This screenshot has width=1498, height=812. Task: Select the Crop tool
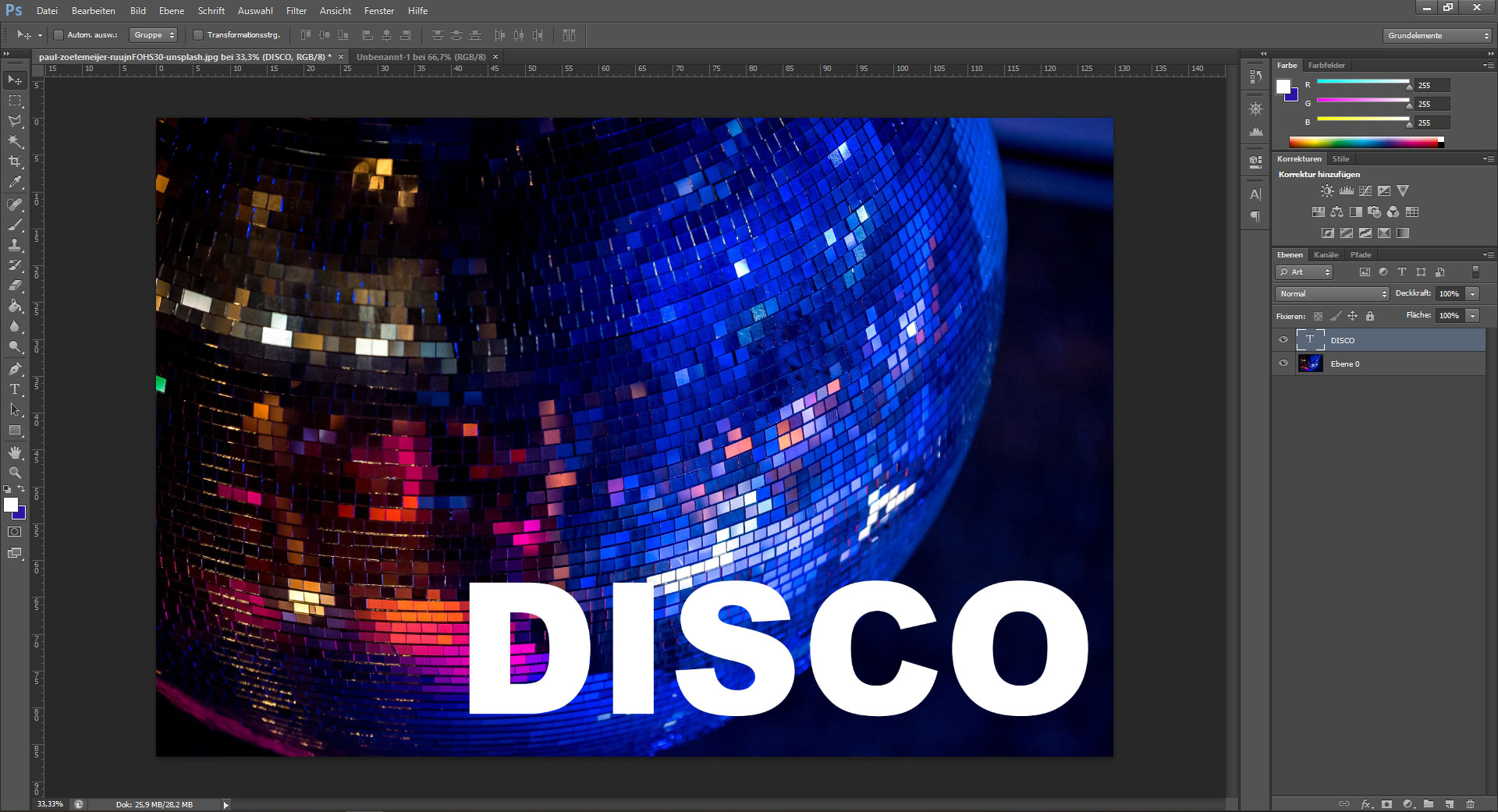click(x=15, y=161)
